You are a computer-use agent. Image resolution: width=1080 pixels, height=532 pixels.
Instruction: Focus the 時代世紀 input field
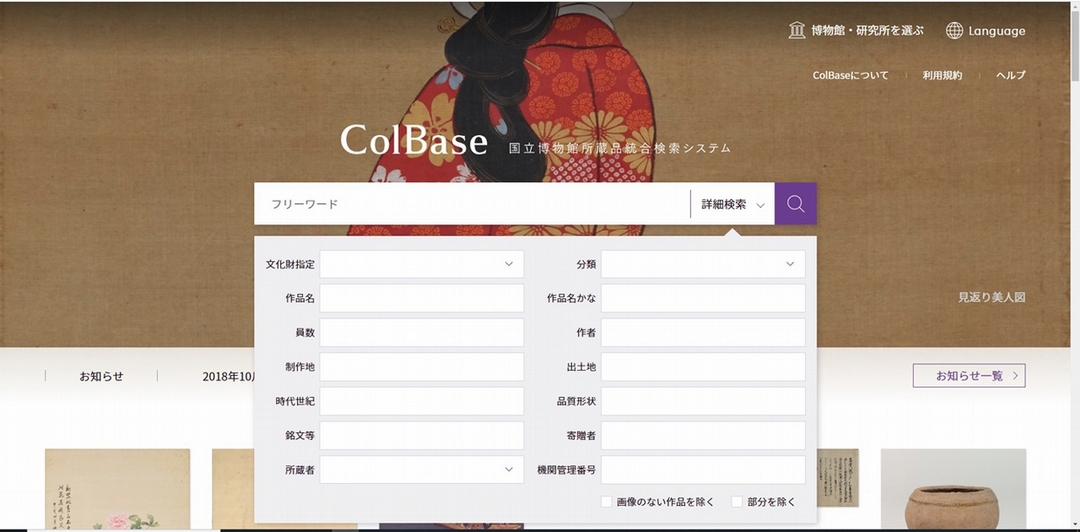[x=422, y=401]
